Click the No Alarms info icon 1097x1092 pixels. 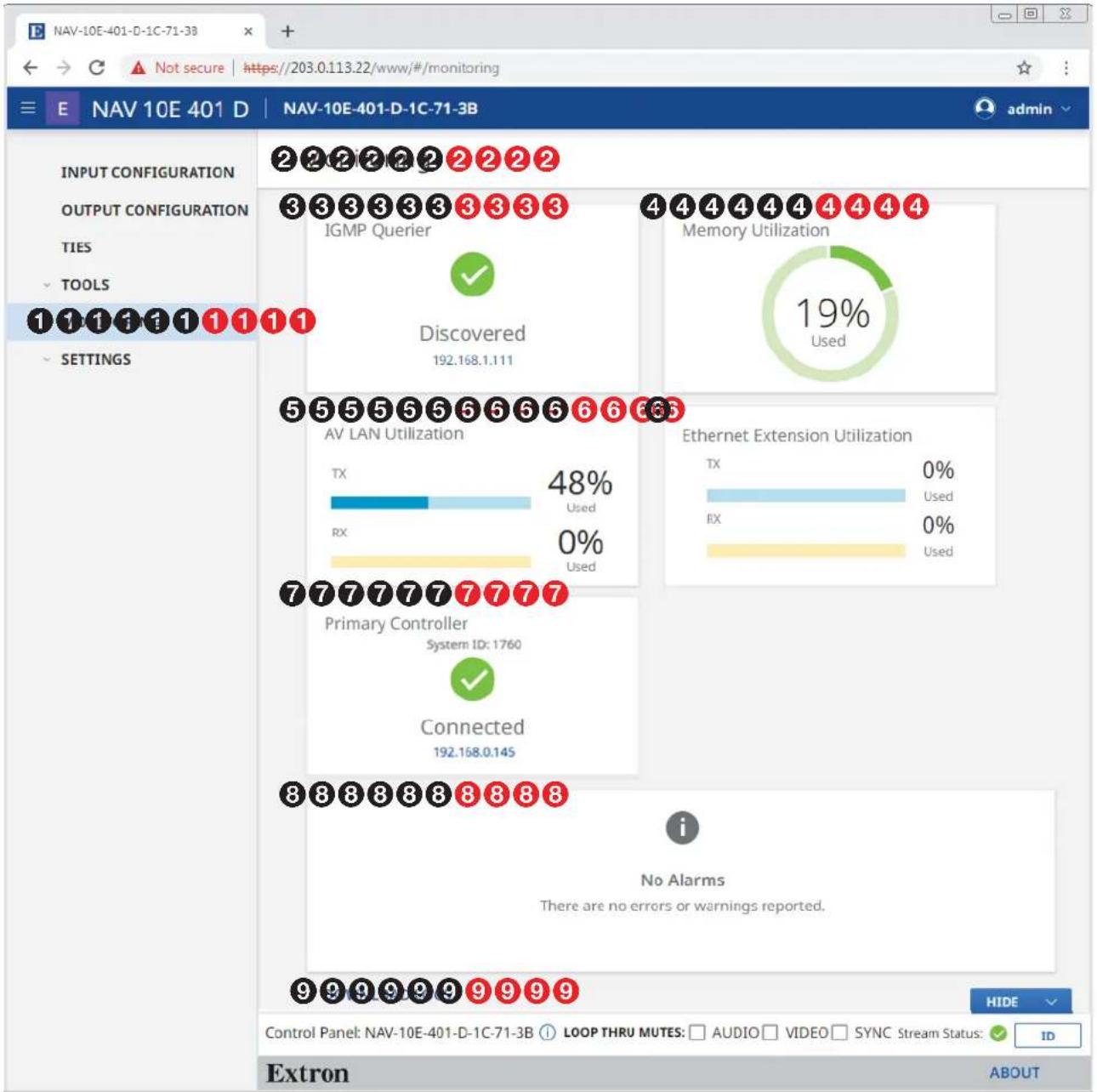[x=682, y=828]
